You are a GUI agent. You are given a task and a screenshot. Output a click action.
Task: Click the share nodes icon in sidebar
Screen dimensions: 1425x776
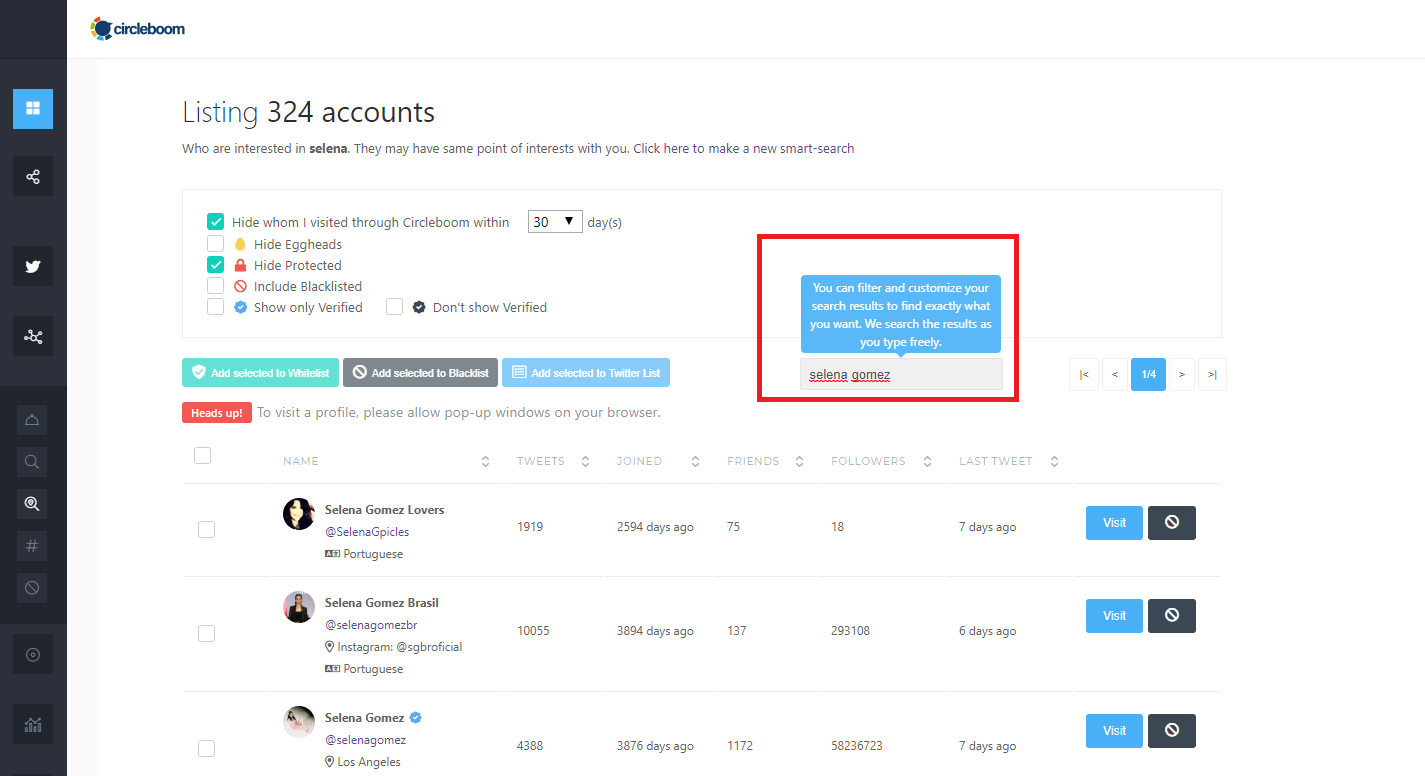(x=33, y=176)
